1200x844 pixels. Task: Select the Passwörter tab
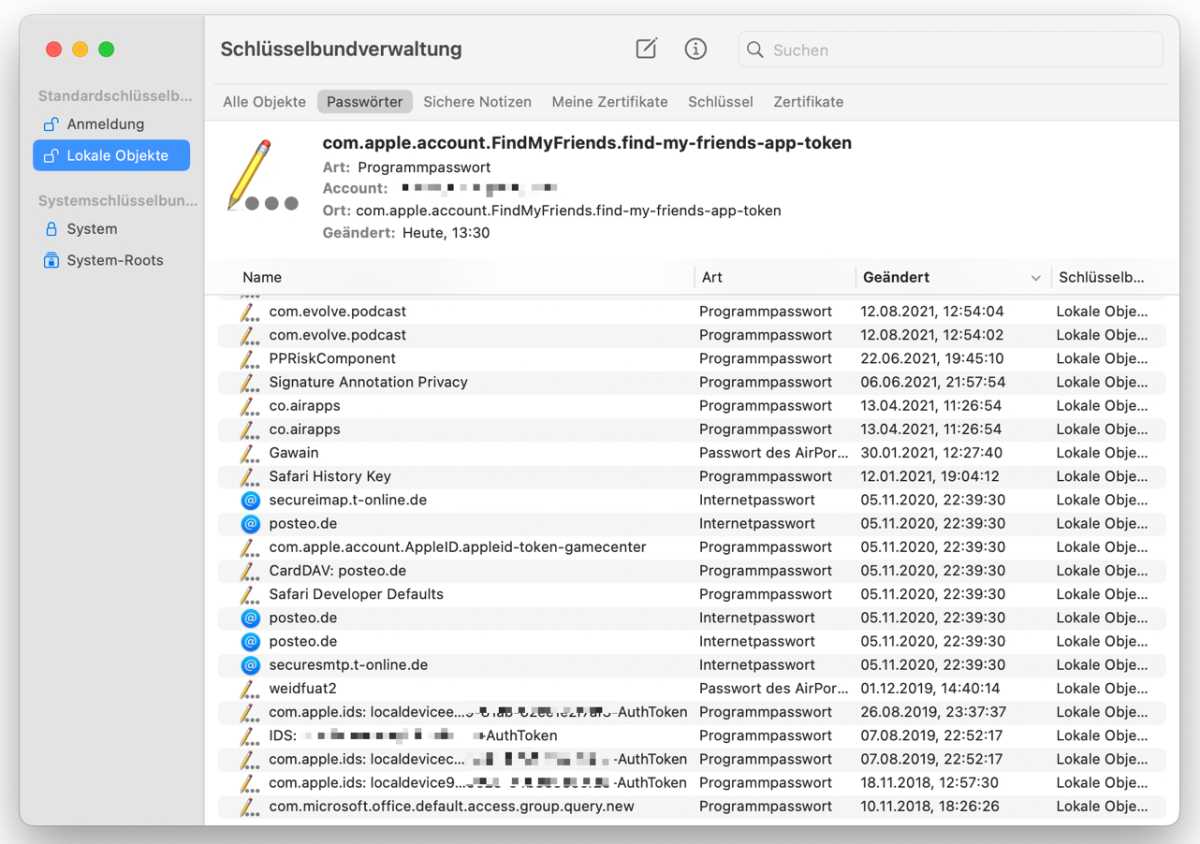365,102
